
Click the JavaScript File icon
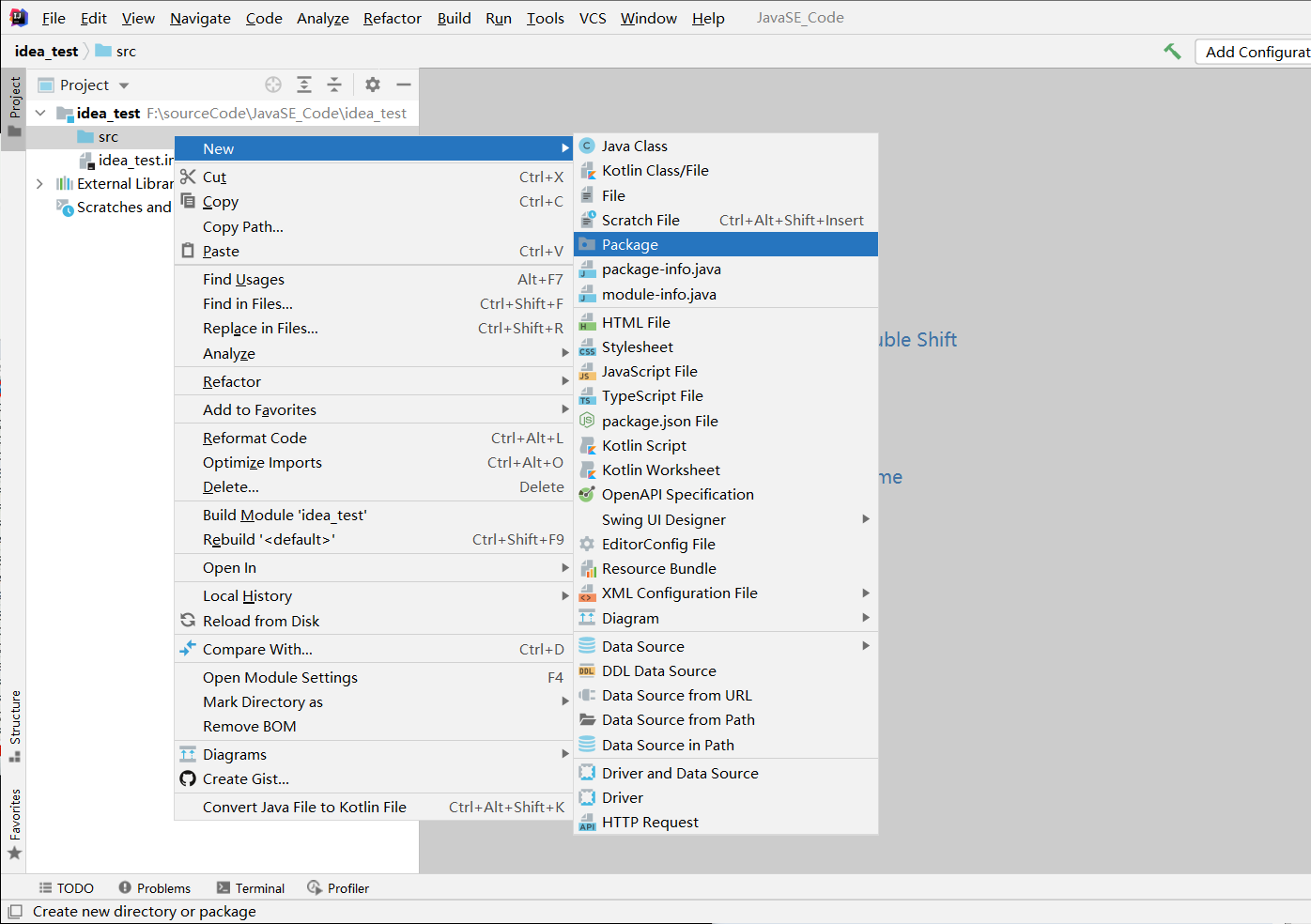pyautogui.click(x=588, y=372)
